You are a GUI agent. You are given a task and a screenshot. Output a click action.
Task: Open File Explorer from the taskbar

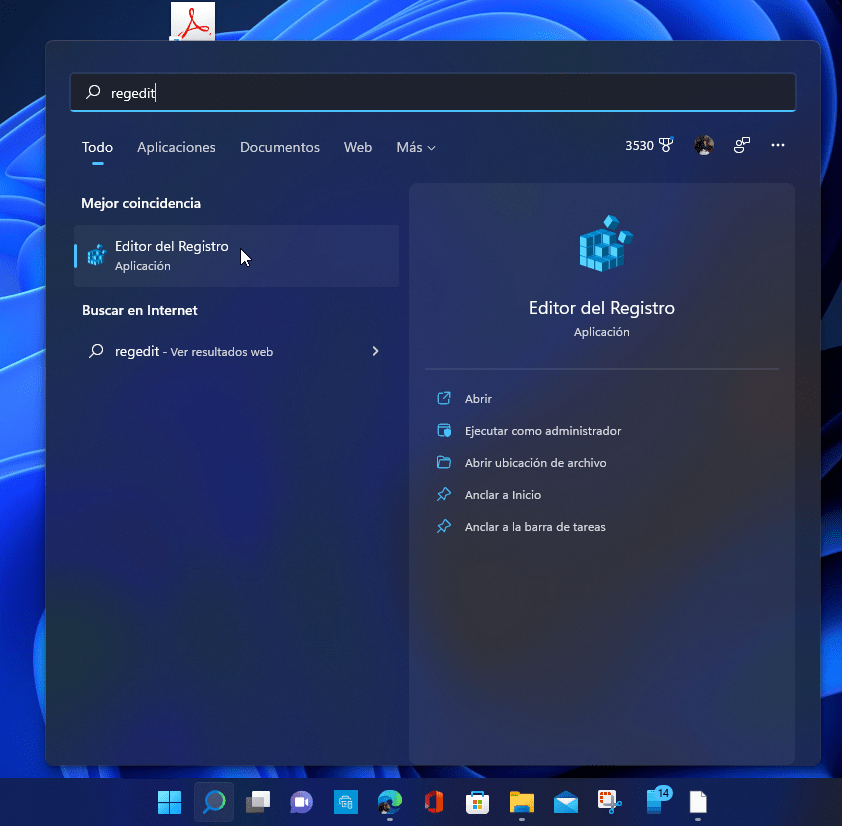pos(521,802)
